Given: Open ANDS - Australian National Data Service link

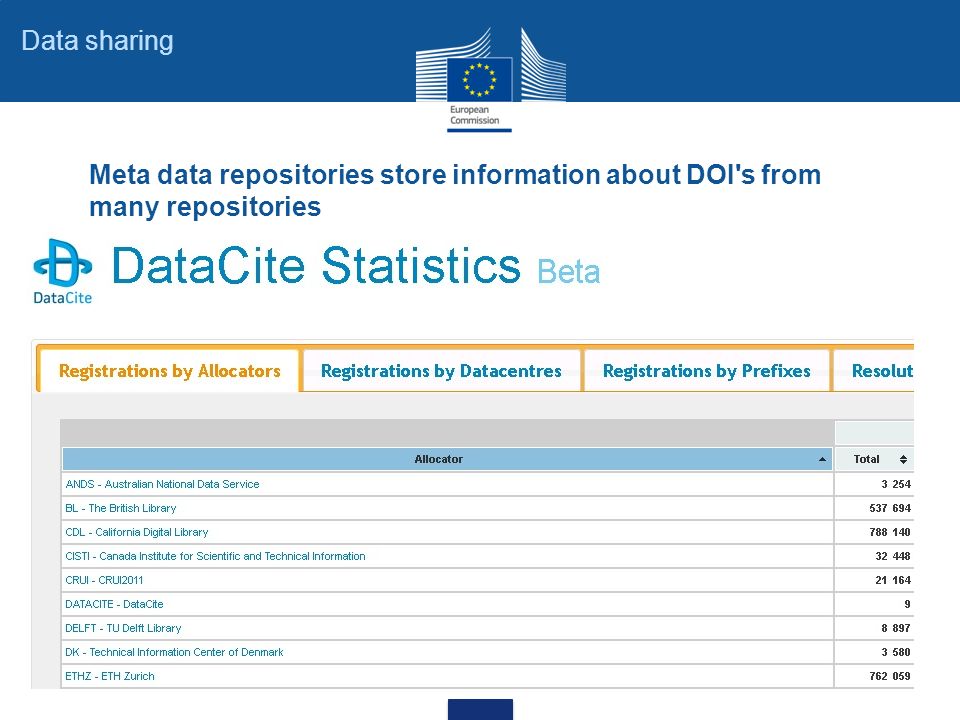Looking at the screenshot, I should click(162, 484).
